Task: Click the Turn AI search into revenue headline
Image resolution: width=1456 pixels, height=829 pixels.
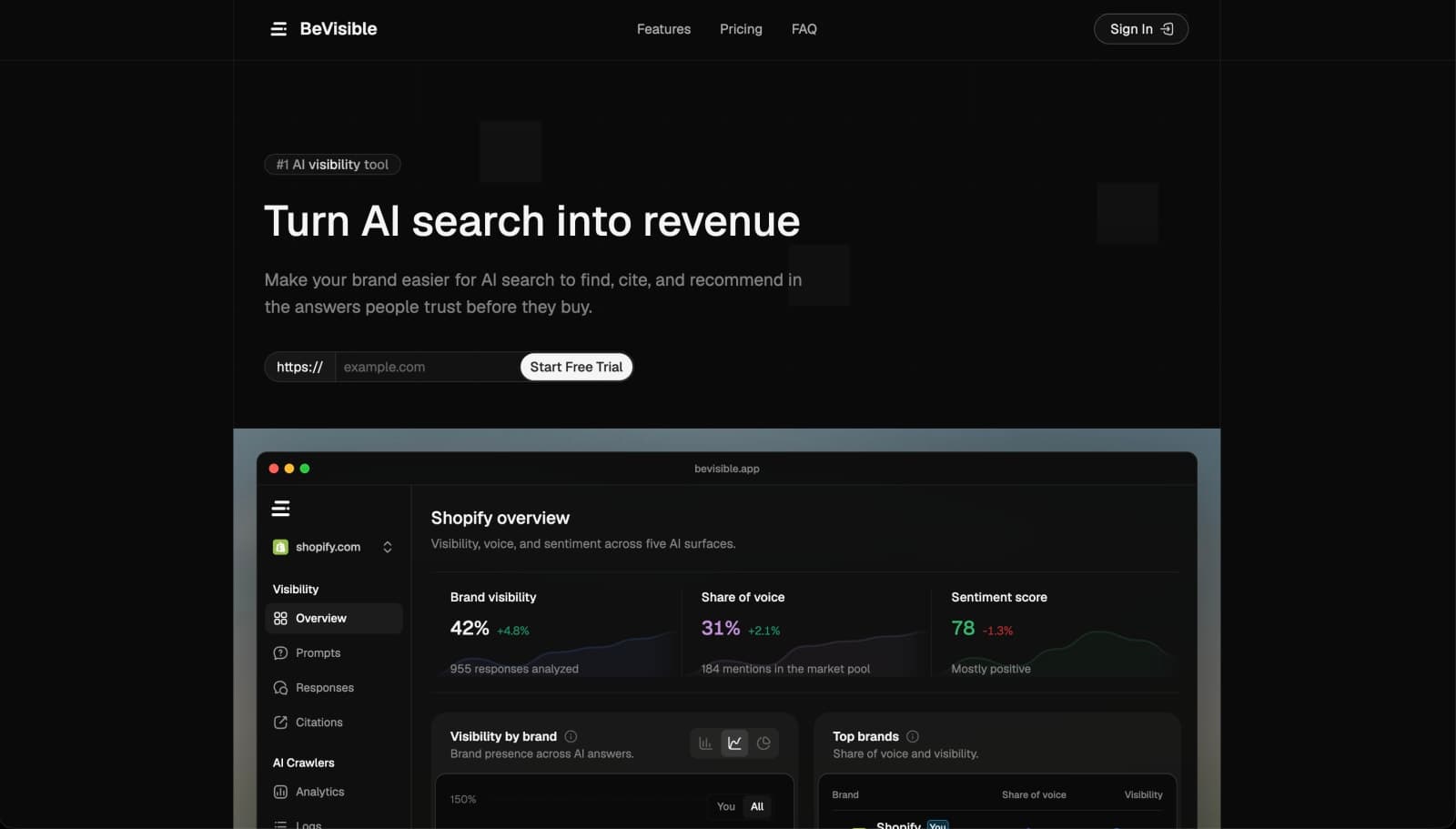Action: point(532,221)
